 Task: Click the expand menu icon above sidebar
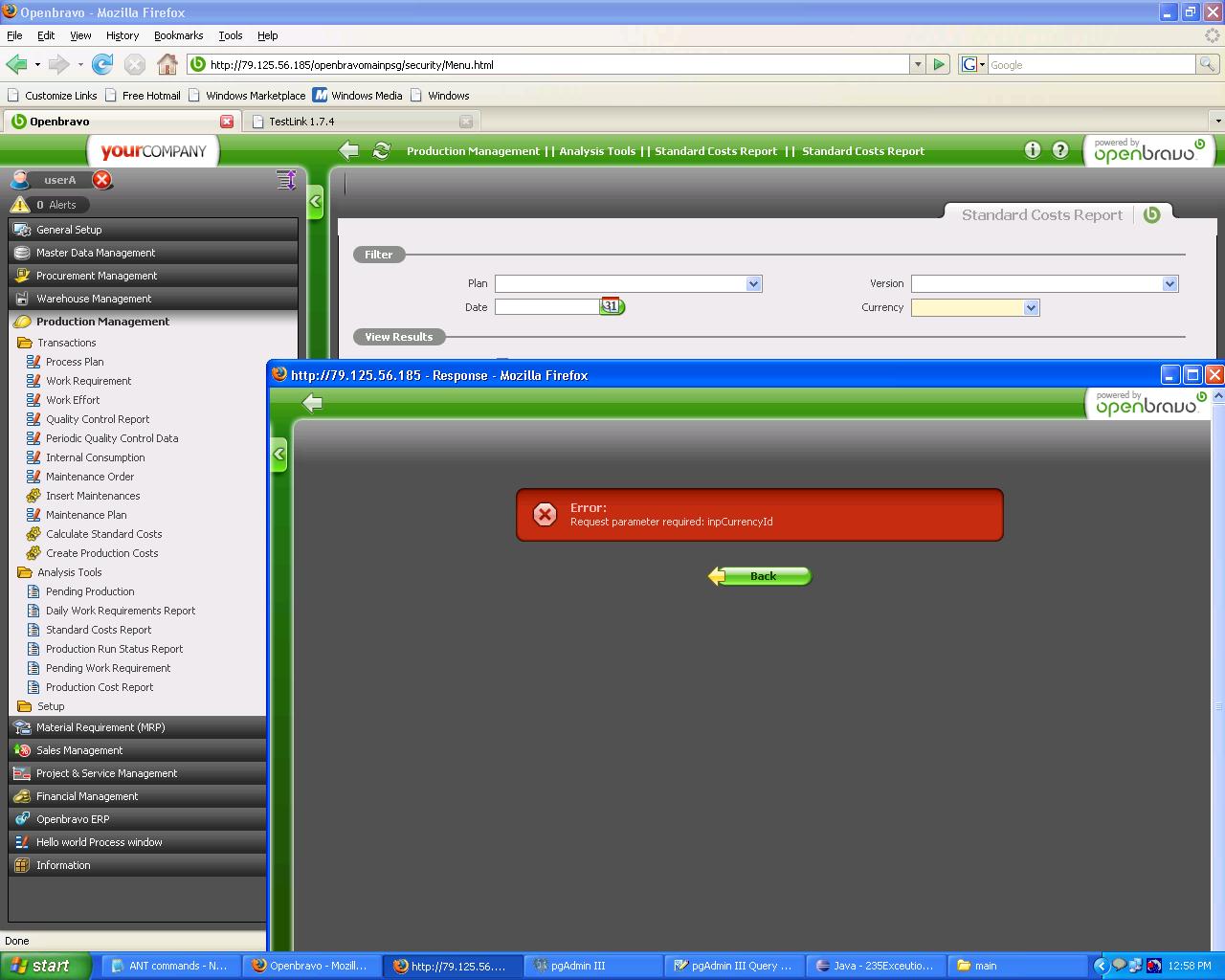(285, 180)
